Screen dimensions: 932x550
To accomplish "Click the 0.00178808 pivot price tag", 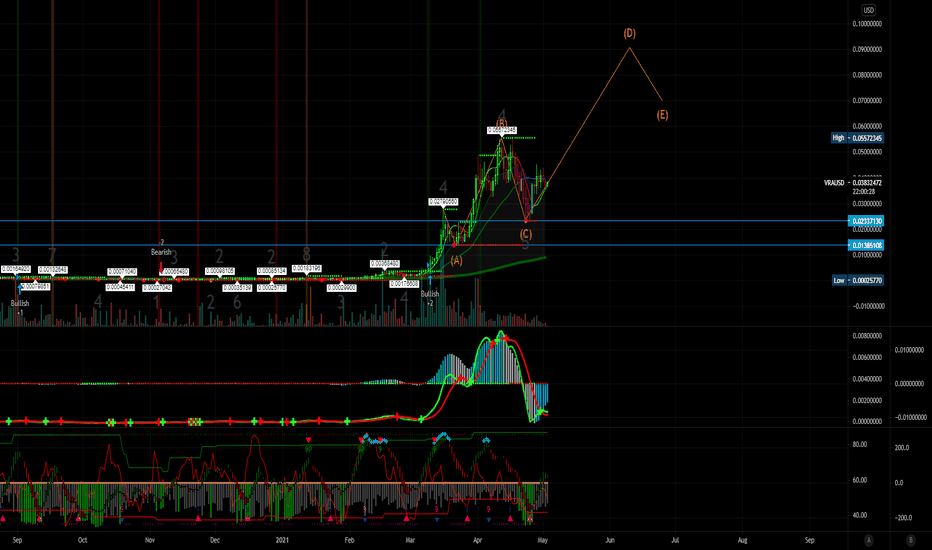I will (404, 284).
